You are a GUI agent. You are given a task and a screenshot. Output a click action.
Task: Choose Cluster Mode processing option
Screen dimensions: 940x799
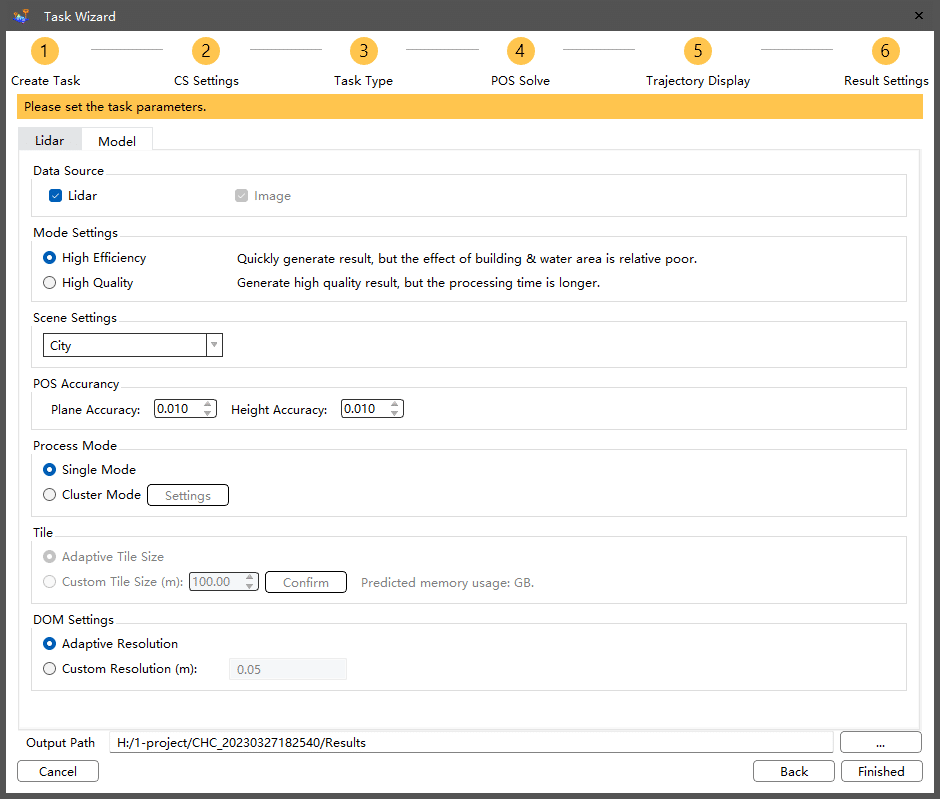[50, 495]
